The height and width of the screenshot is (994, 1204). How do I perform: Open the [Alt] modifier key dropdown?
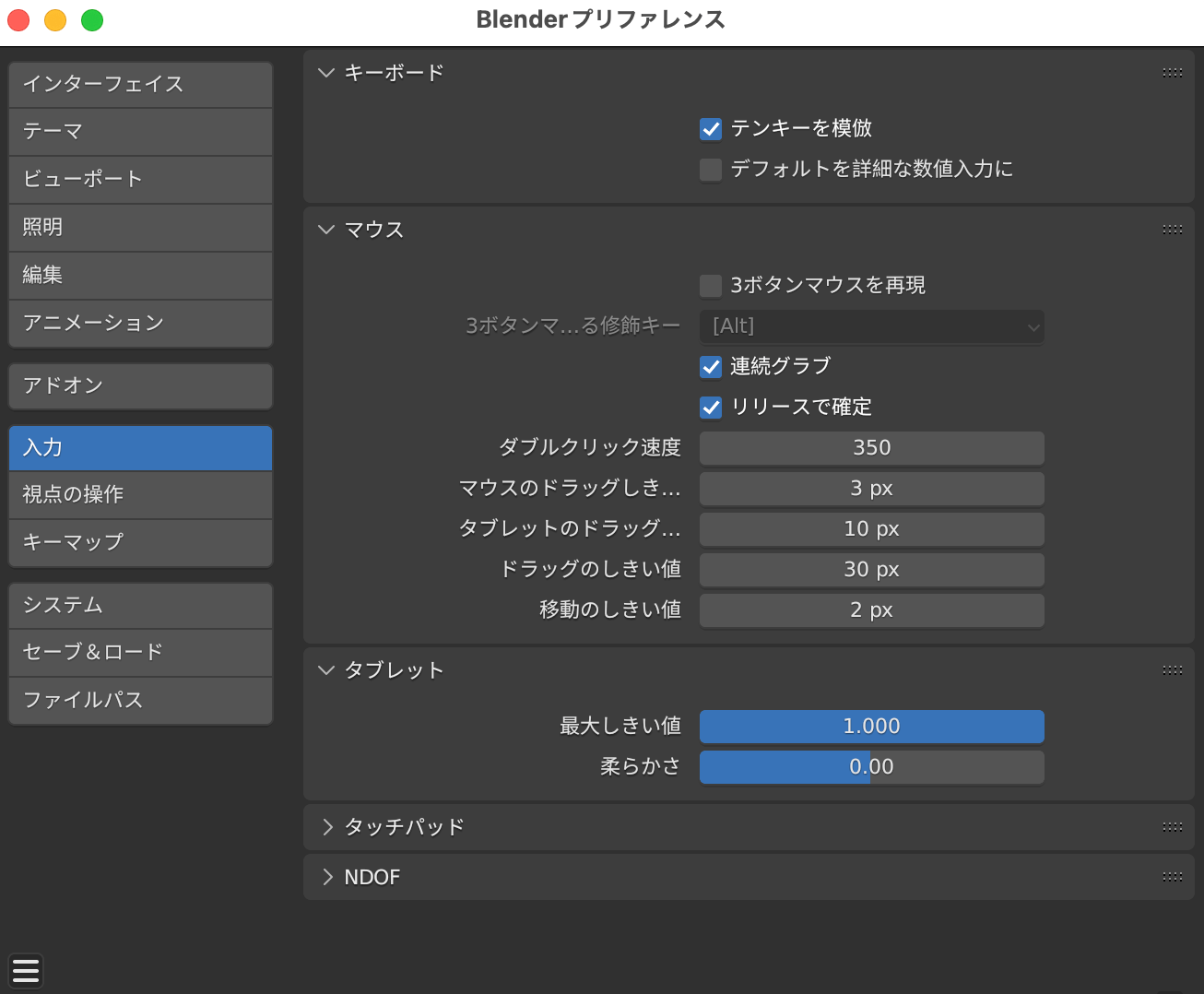click(872, 326)
